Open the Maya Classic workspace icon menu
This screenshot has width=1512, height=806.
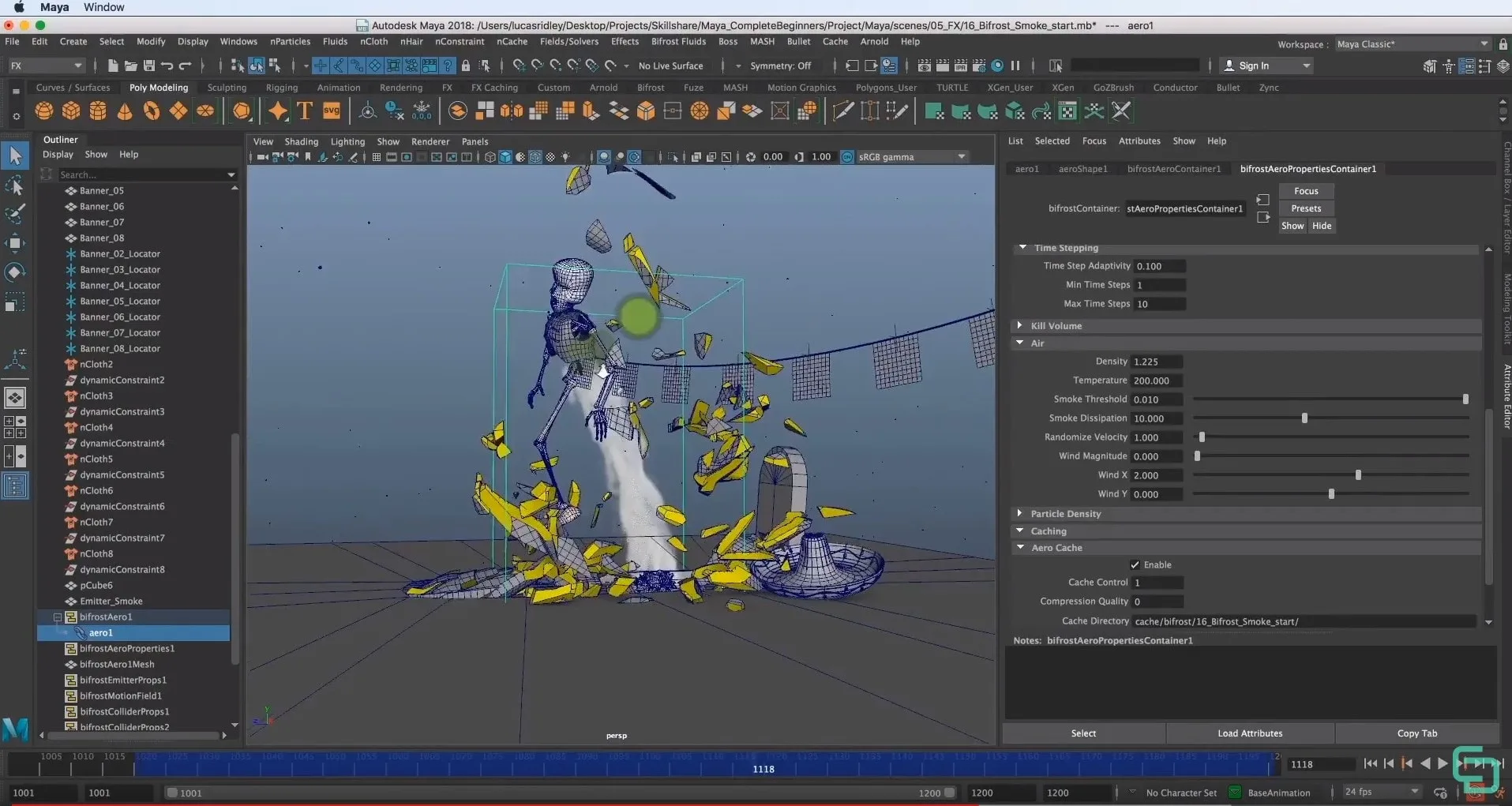(x=1484, y=44)
